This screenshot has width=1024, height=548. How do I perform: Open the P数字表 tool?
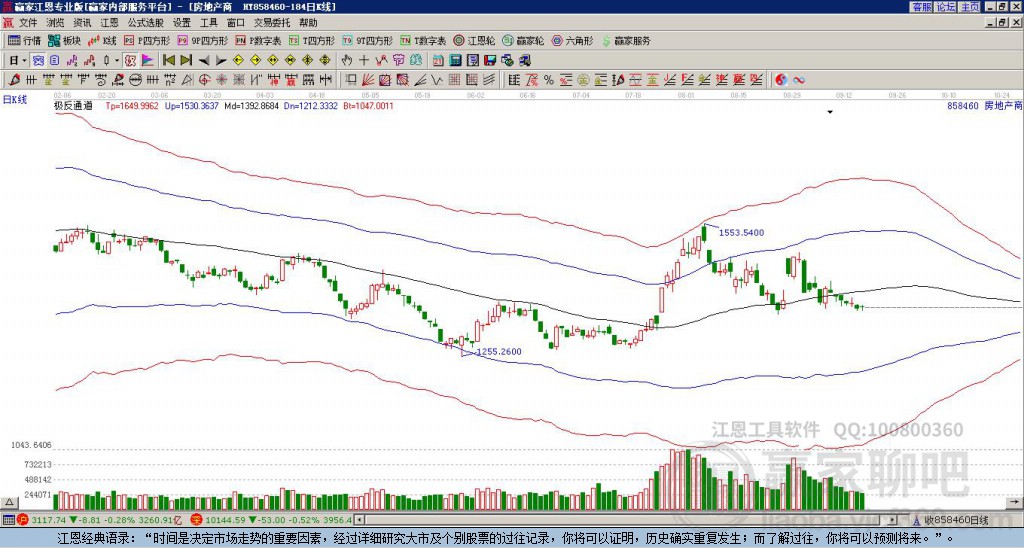pos(258,40)
